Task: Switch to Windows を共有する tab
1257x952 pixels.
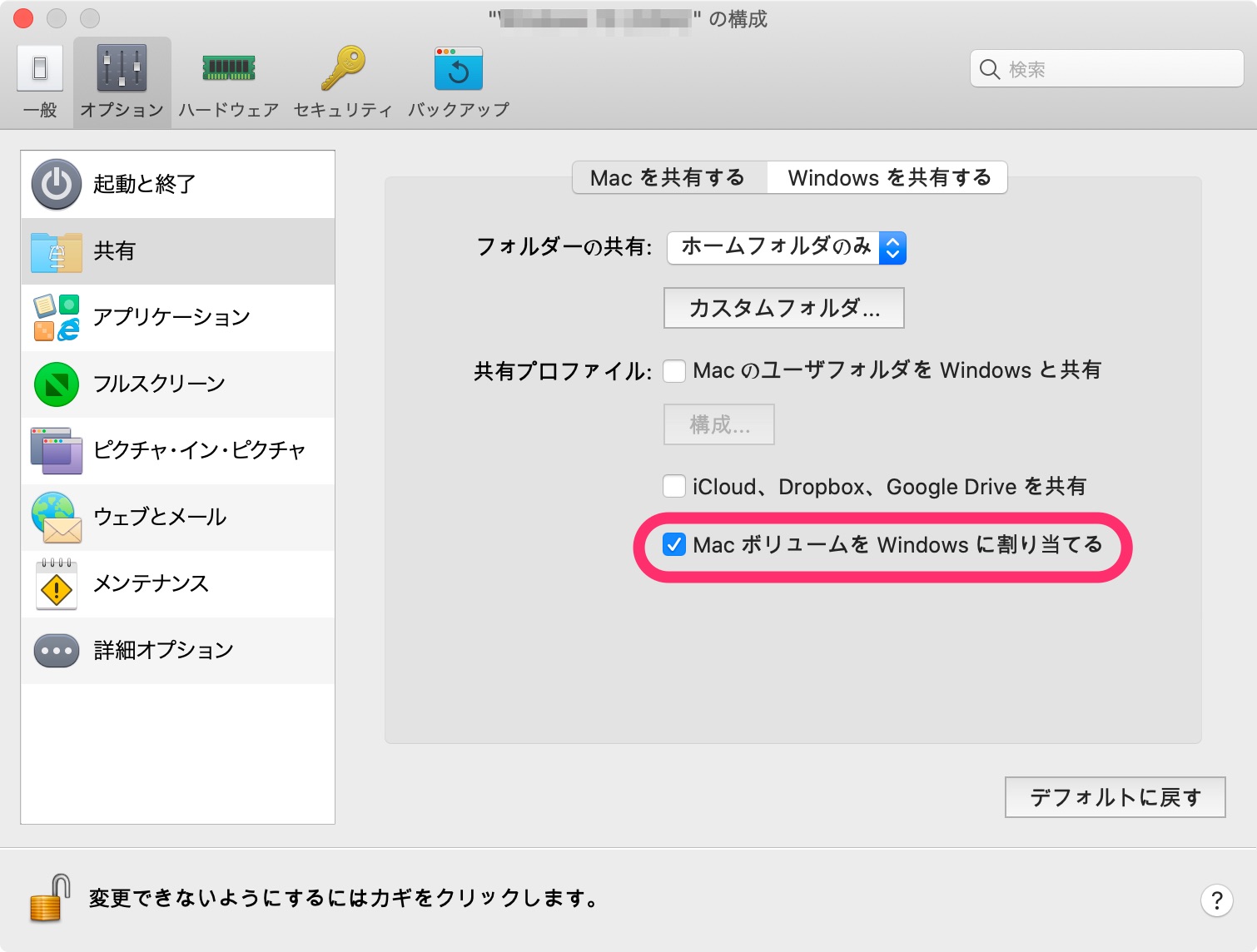Action: [887, 177]
